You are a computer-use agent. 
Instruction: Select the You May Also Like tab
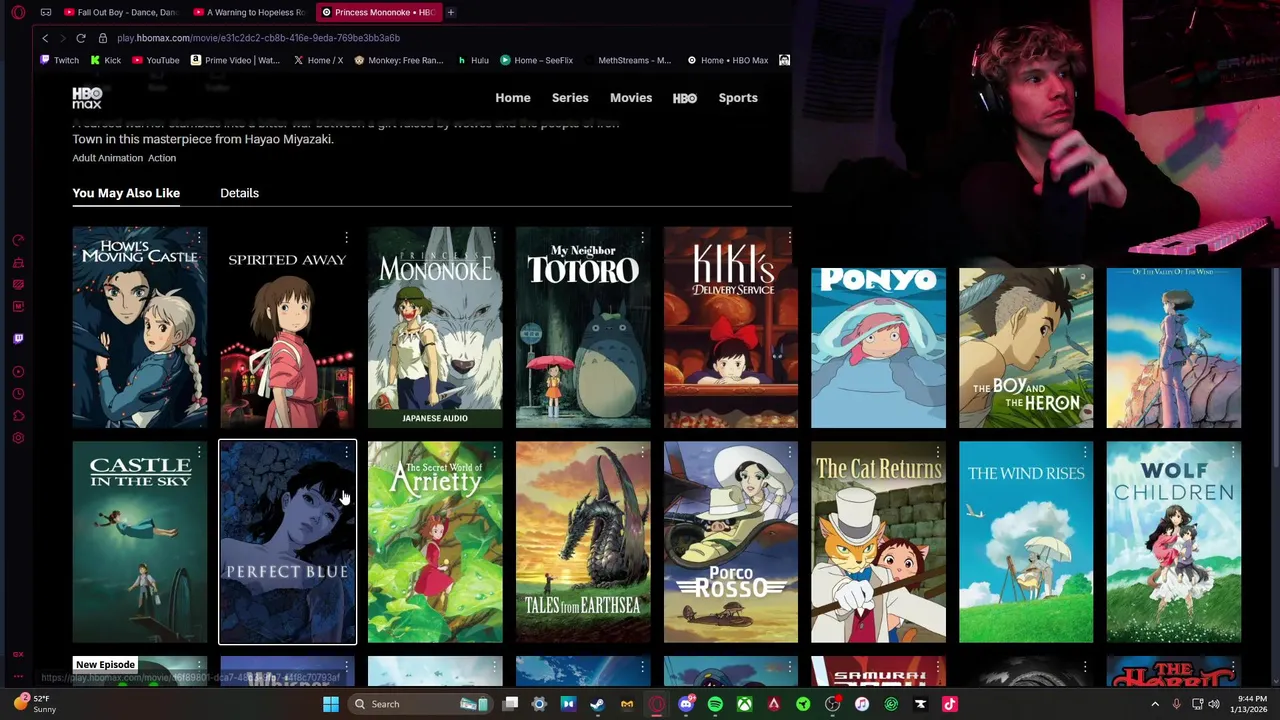tap(126, 193)
